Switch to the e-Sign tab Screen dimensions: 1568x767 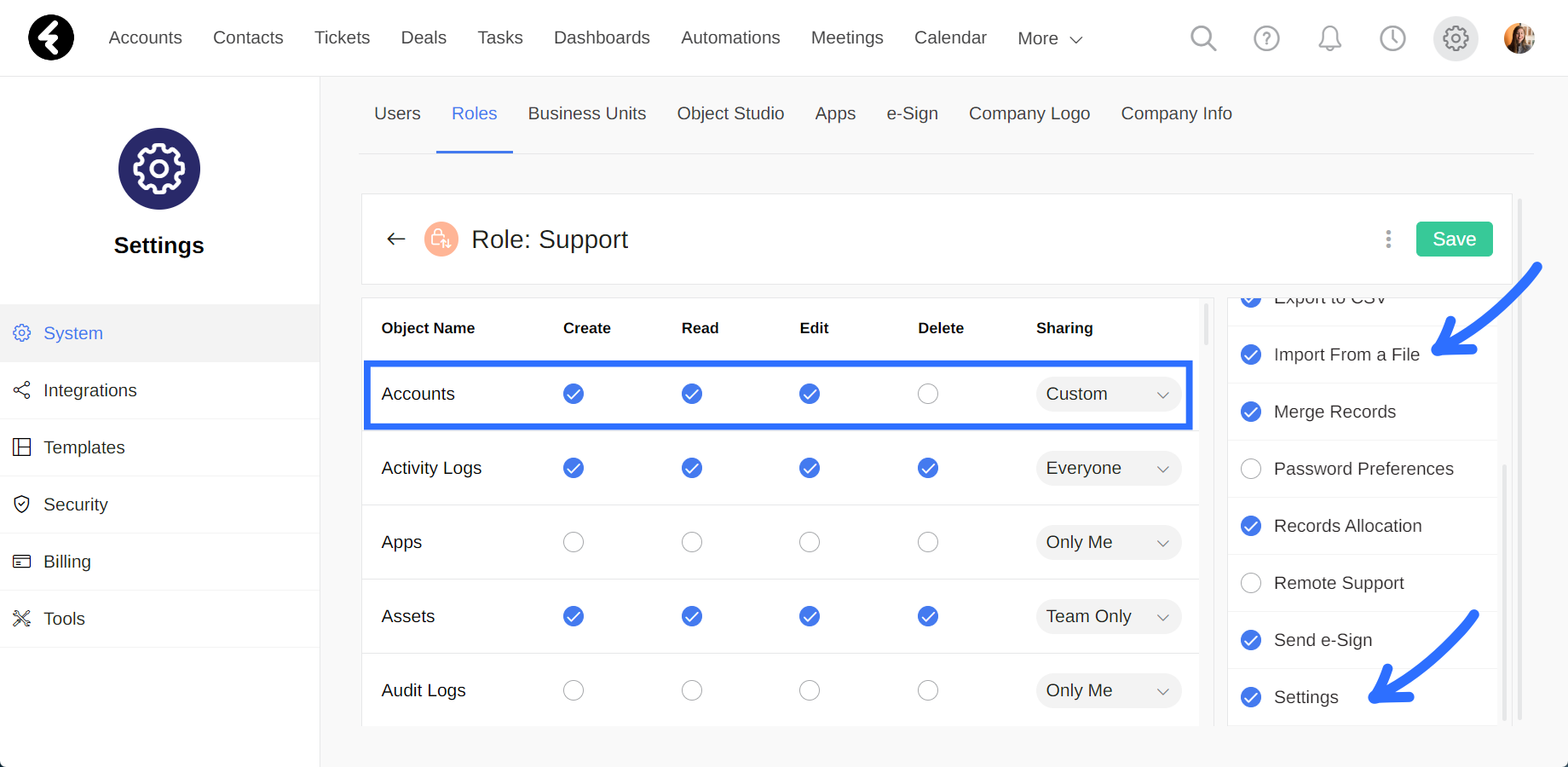click(912, 113)
